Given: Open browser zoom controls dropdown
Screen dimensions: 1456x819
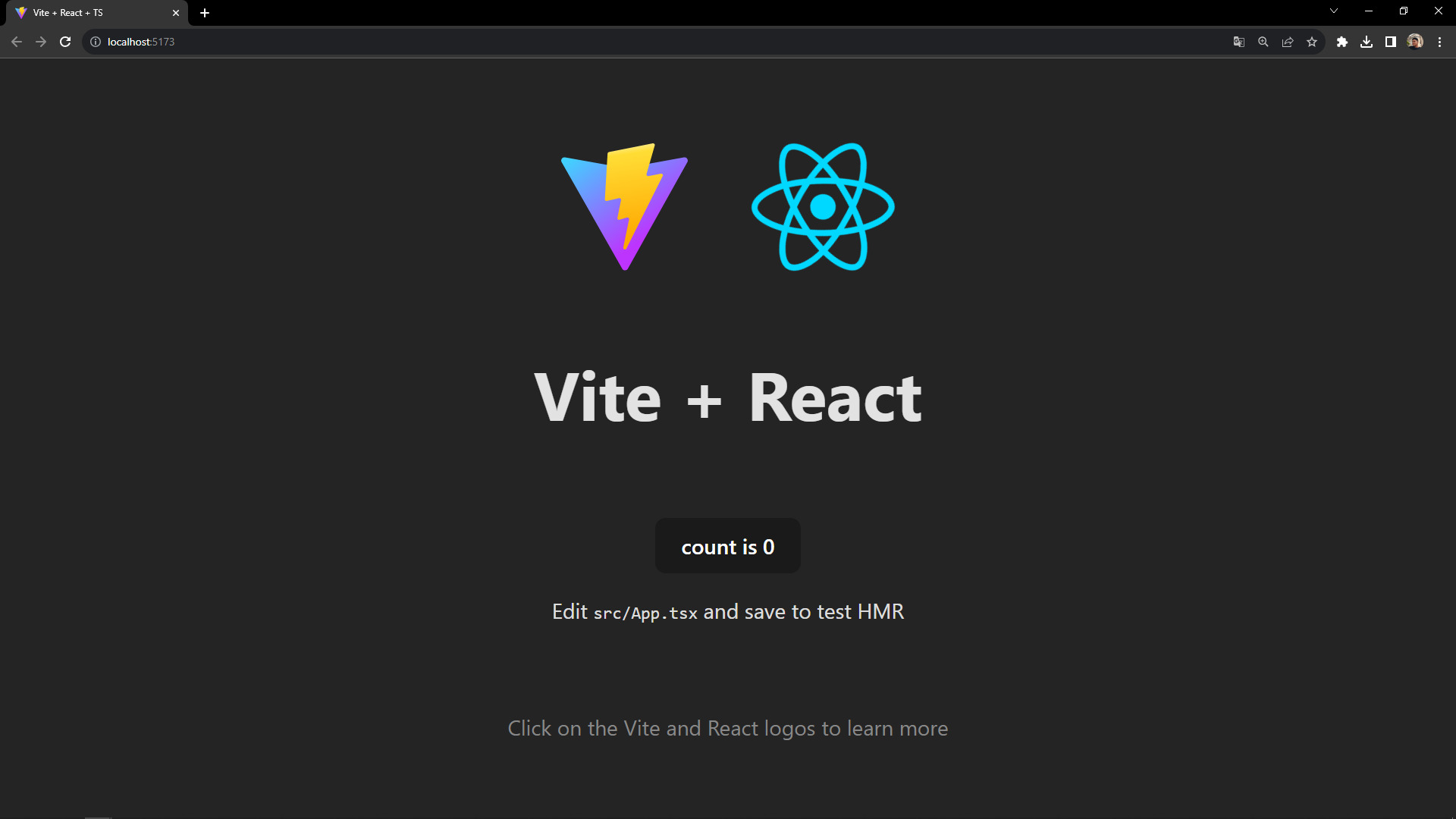Looking at the screenshot, I should click(1264, 41).
